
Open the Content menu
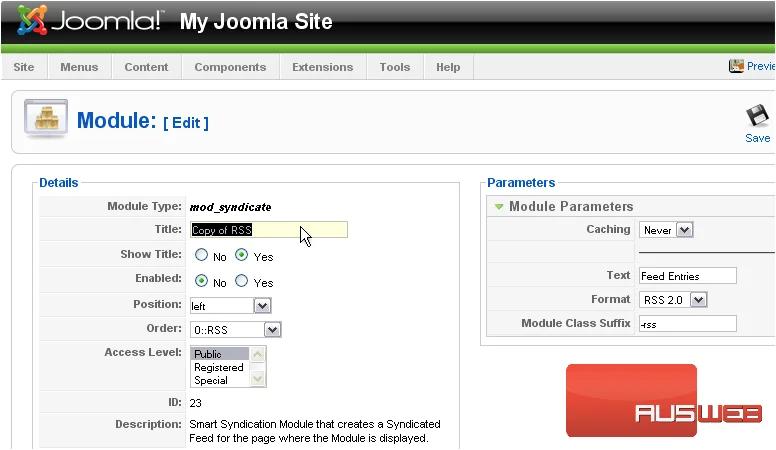pyautogui.click(x=146, y=67)
